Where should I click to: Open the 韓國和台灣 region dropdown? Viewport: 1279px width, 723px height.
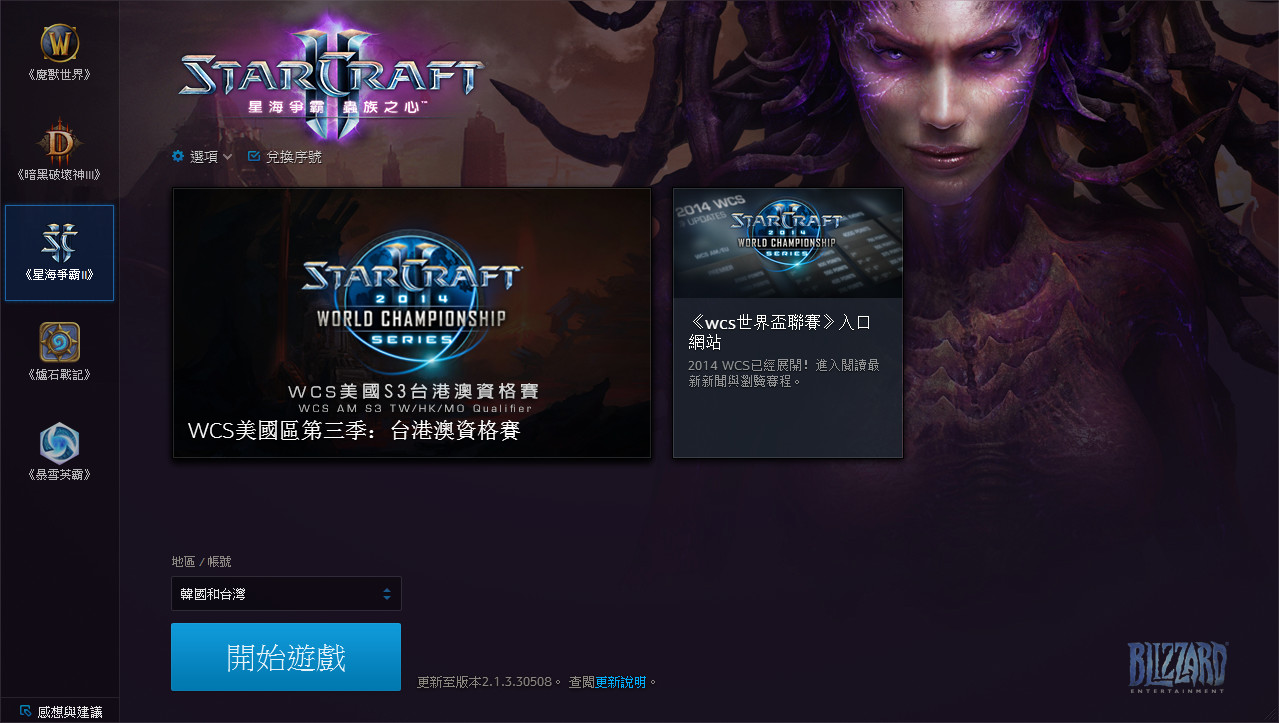coord(286,593)
